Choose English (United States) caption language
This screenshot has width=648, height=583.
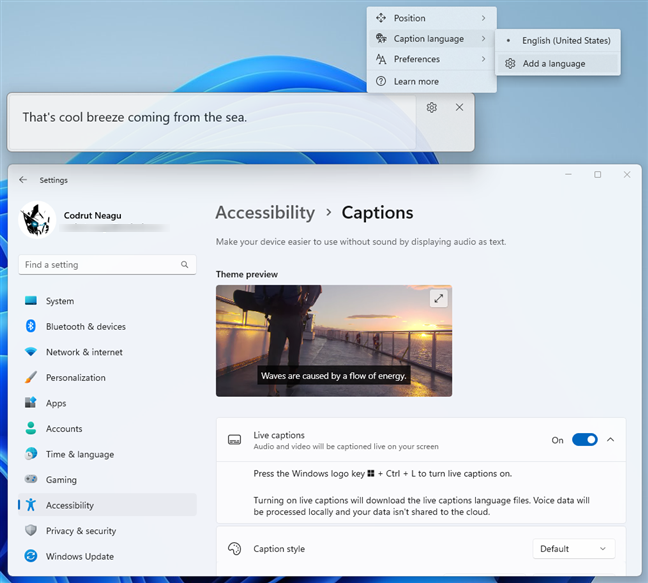[557, 40]
